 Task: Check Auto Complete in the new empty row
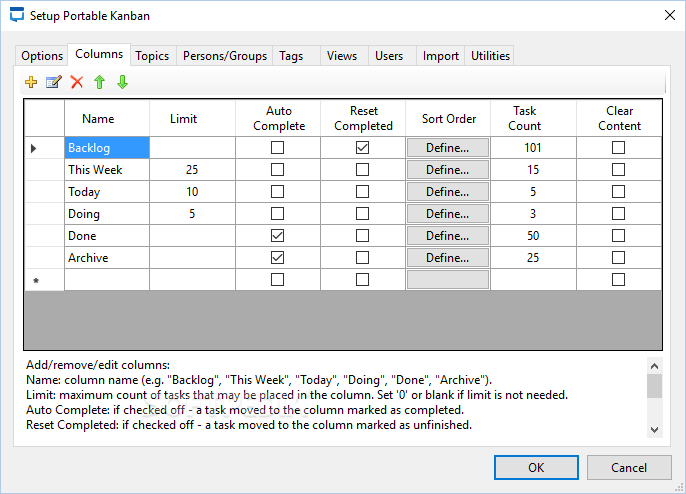(277, 279)
